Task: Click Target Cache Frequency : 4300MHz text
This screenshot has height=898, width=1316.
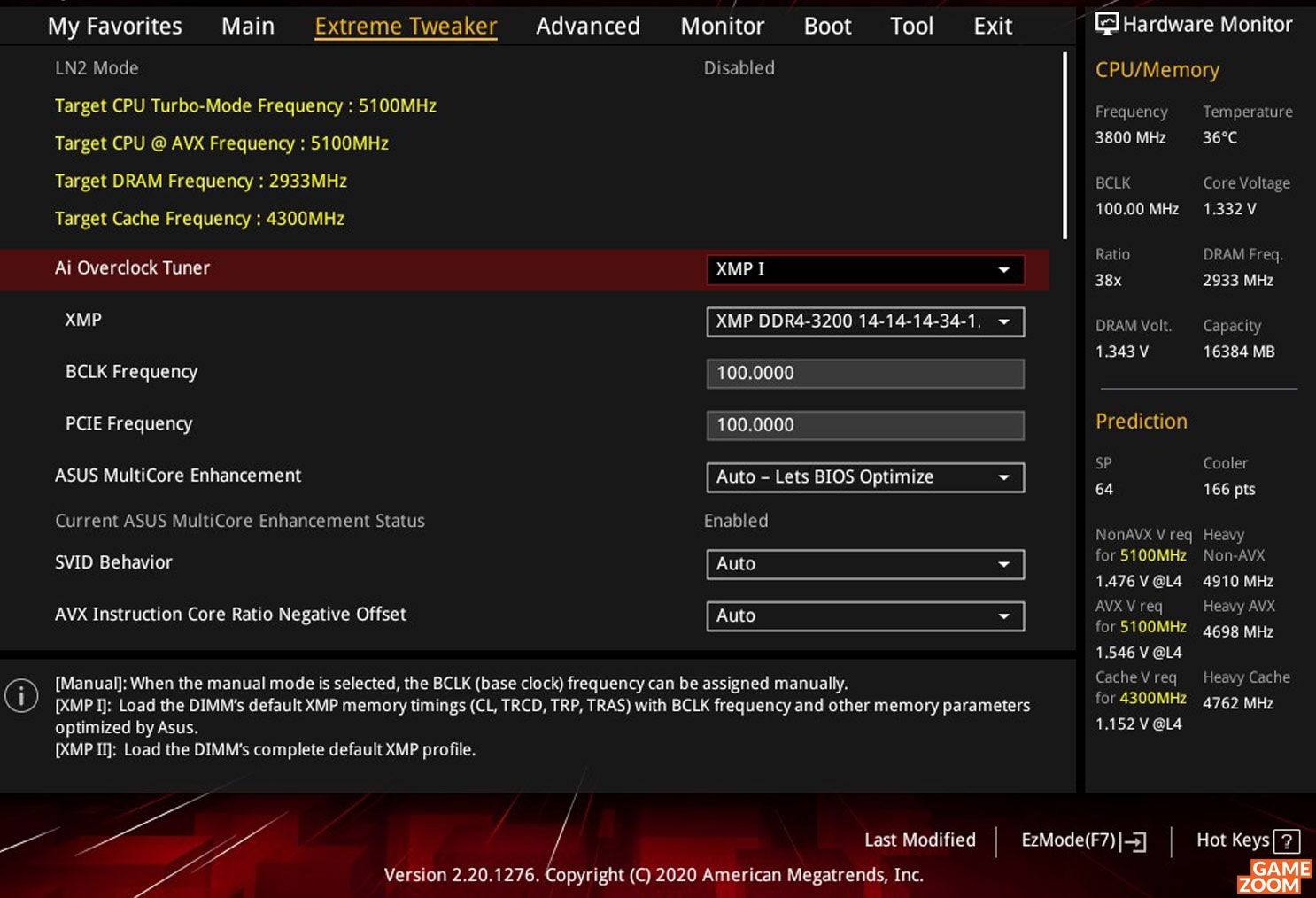Action: (x=199, y=219)
